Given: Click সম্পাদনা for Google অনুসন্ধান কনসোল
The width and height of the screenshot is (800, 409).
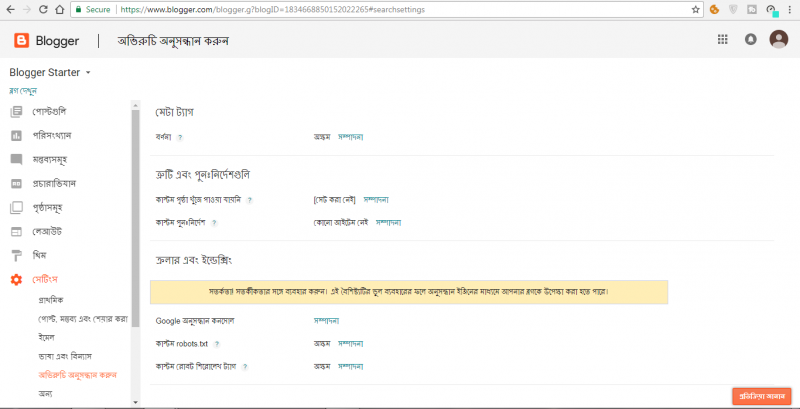Looking at the screenshot, I should click(x=327, y=321).
